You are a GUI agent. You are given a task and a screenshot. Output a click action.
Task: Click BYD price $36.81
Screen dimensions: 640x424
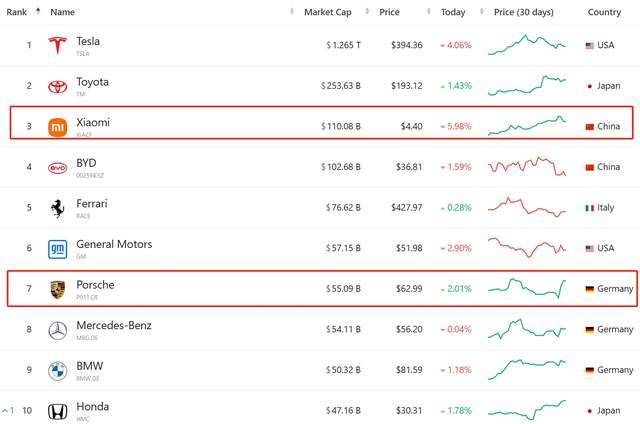click(409, 167)
